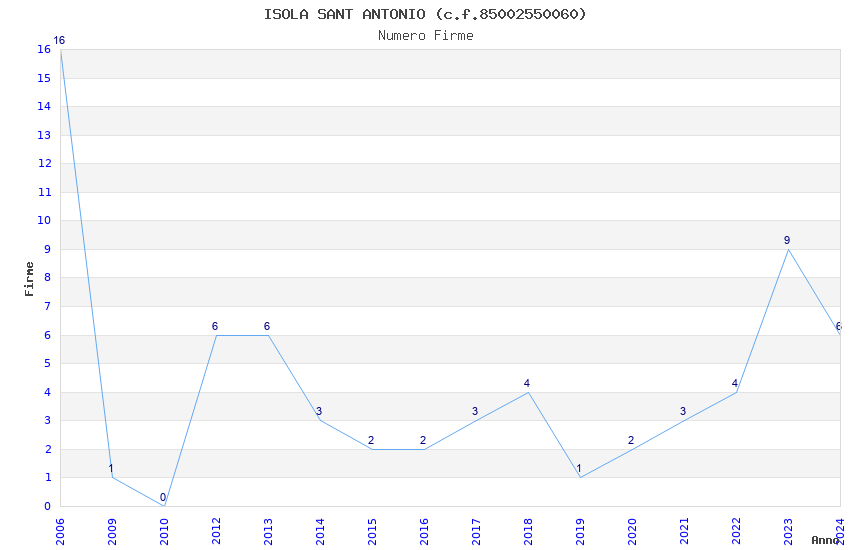
Task: Click the y-axis tick label 7
Action: point(48,306)
